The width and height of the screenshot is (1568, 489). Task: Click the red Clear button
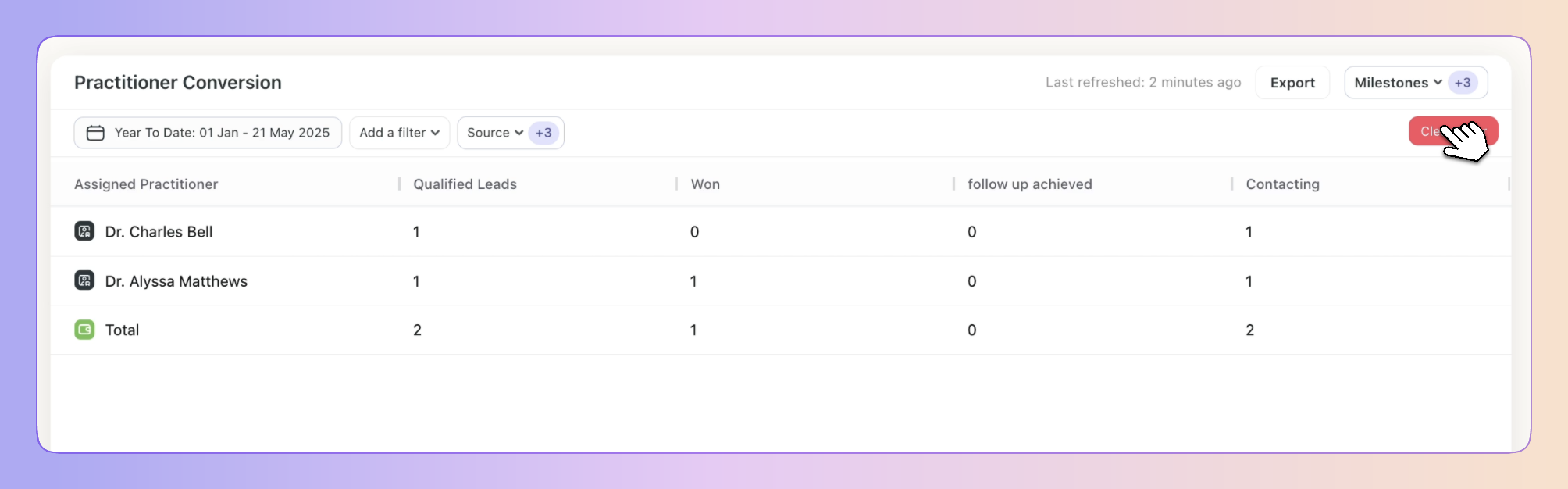[1453, 131]
